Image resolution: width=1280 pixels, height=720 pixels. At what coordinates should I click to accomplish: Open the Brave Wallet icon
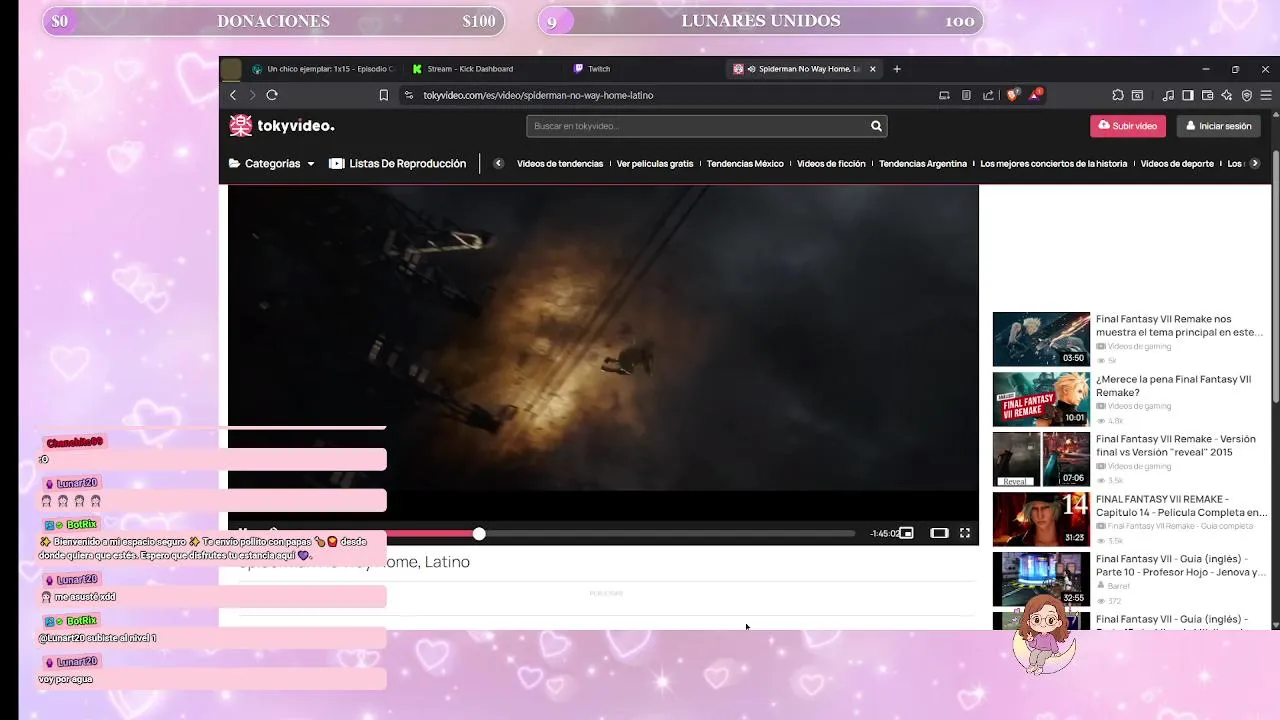point(1207,95)
